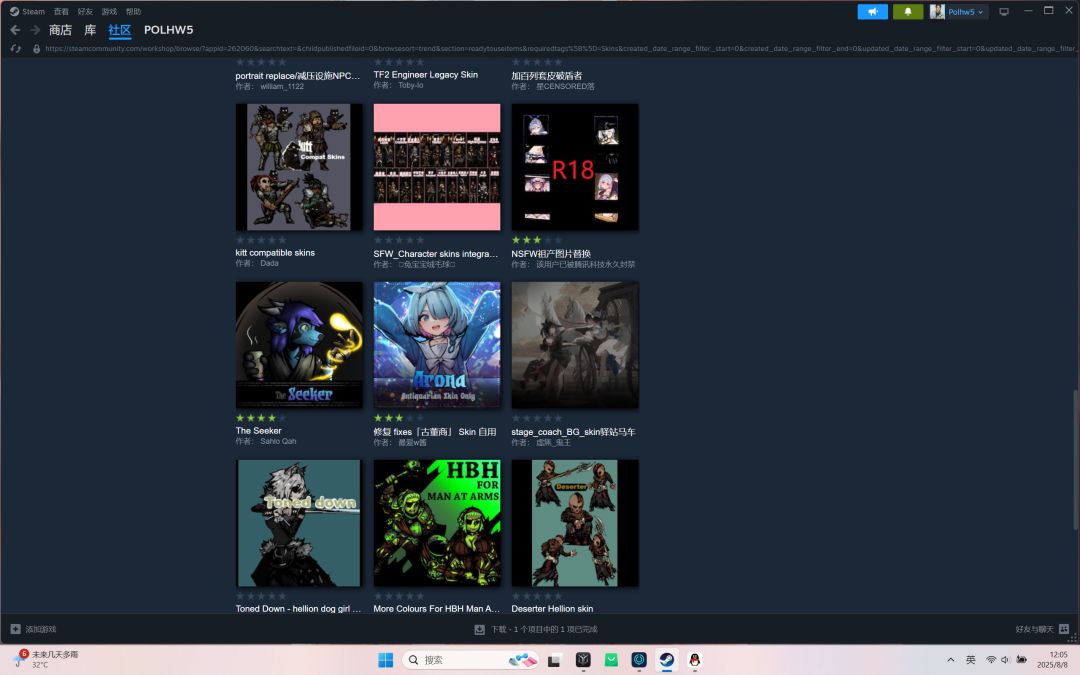Select the 社区 tab

(120, 30)
